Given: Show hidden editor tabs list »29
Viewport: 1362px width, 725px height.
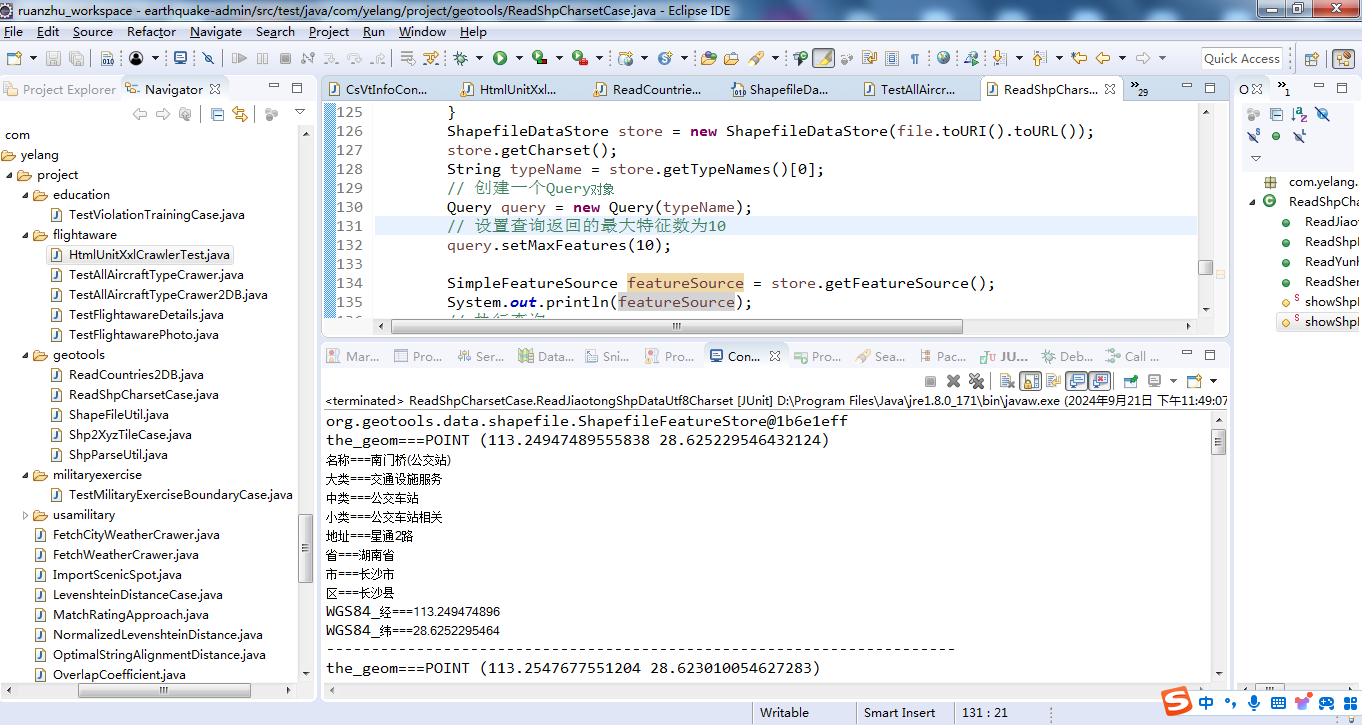Looking at the screenshot, I should tap(1139, 89).
